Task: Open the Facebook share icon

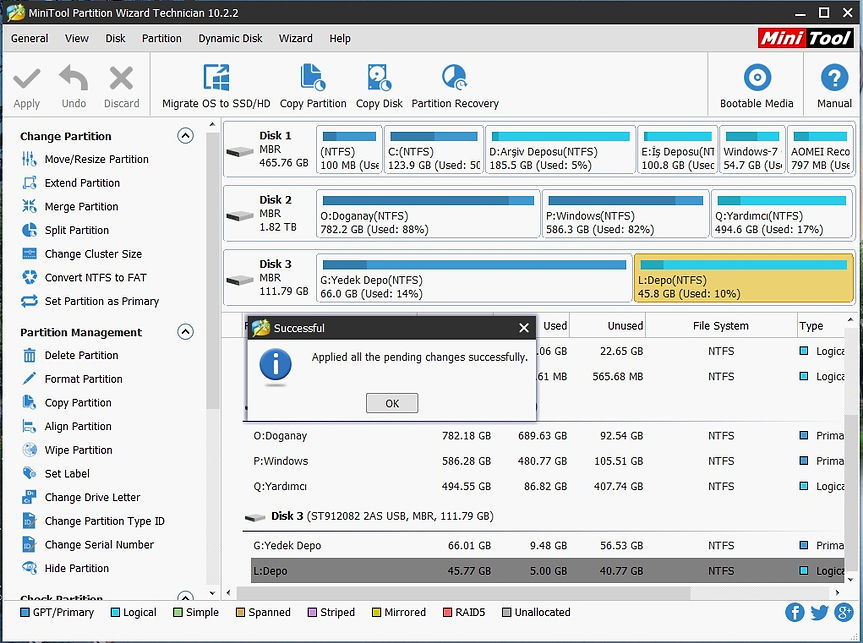Action: [794, 612]
